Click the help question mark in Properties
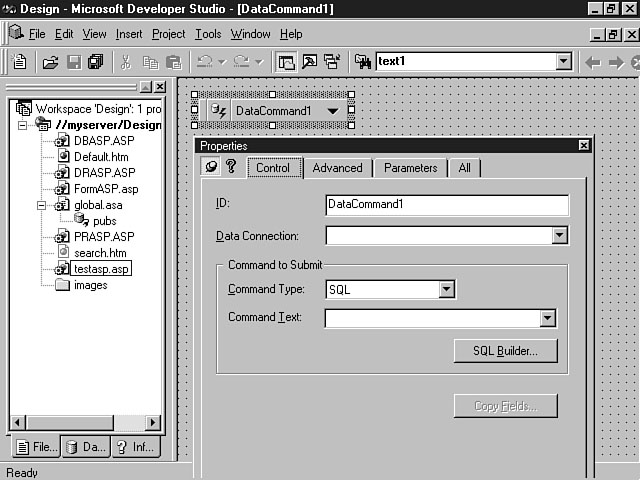 coord(230,167)
